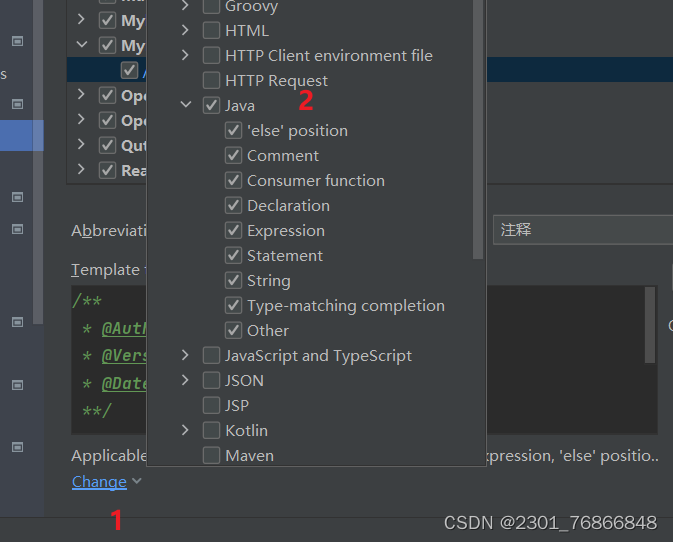673x542 pixels.
Task: Click the Change link under Applicable contexts
Action: click(x=99, y=481)
